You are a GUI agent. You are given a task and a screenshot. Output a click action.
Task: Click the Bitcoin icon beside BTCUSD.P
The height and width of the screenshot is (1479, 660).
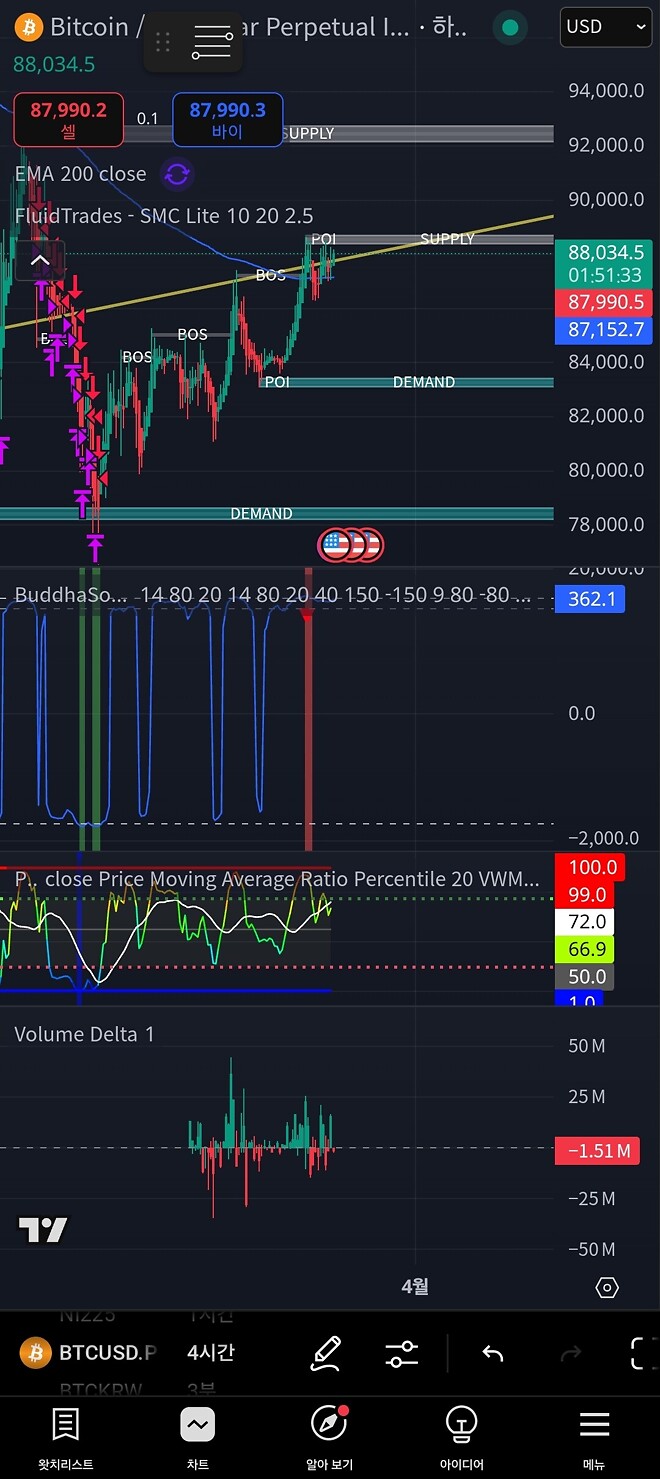point(35,1353)
